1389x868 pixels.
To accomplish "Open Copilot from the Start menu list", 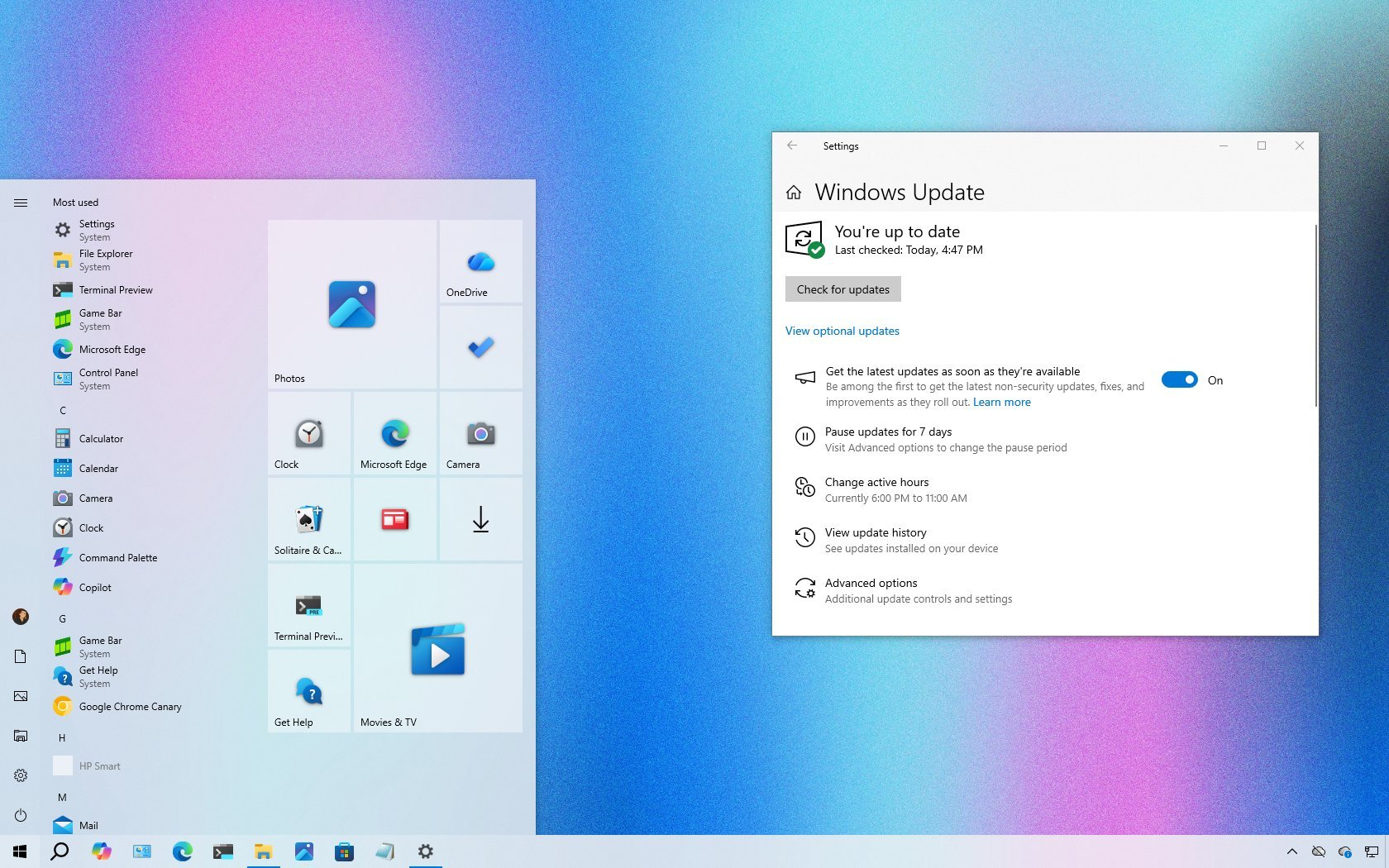I will 95,587.
